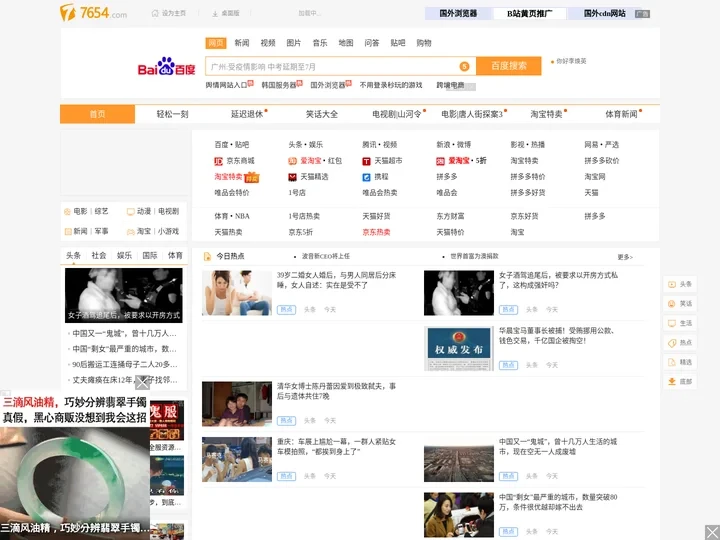The image size is (720, 540).
Task: Click the Tmall cat icon for 天猫精选
Action: [x=292, y=177]
